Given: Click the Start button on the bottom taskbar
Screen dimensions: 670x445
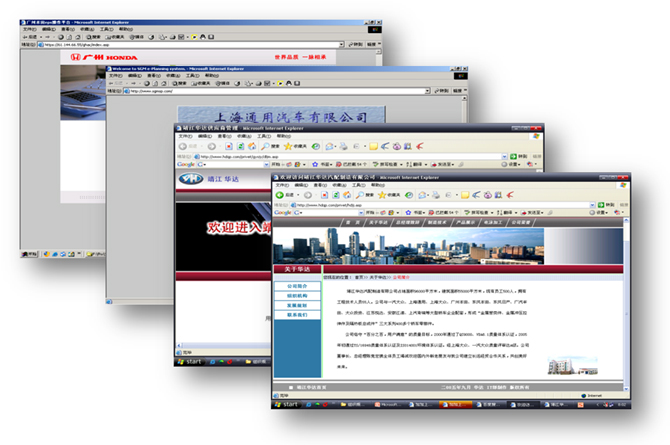Looking at the screenshot, I should (x=289, y=405).
